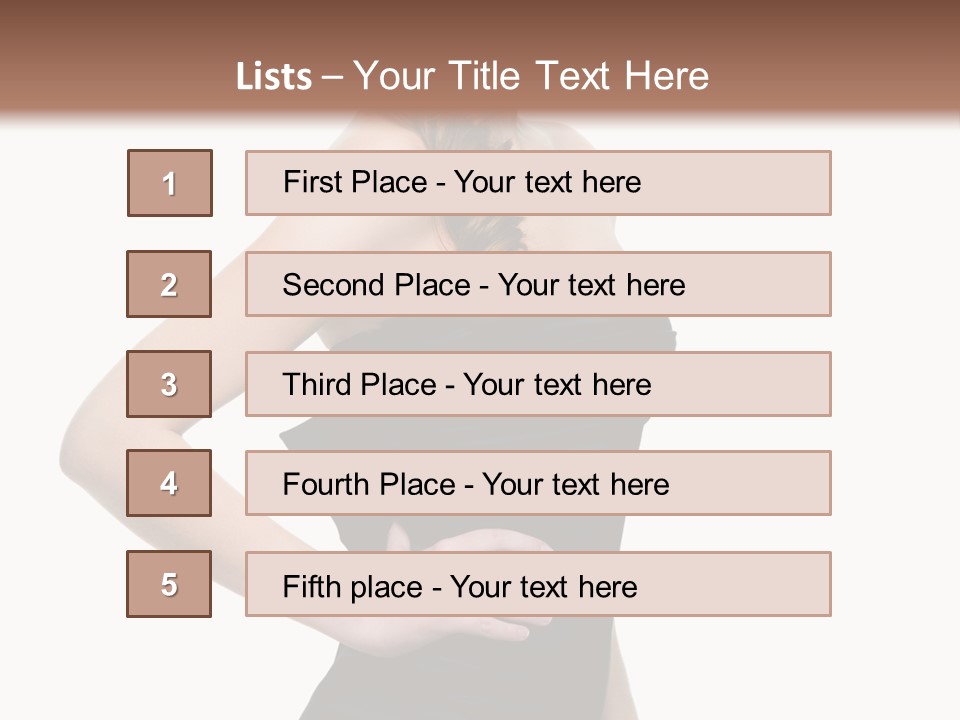
Task: Click the words 'Second Place' in row two
Action: 377,285
